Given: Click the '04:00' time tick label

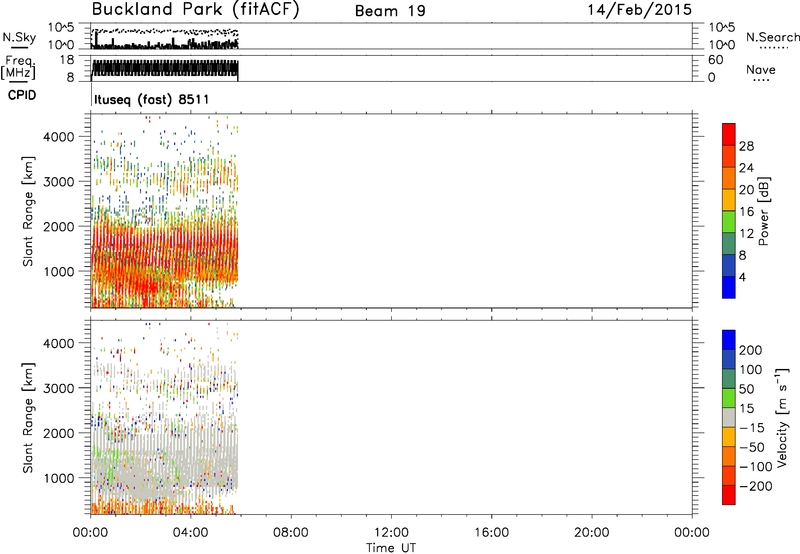Looking at the screenshot, I should coord(190,533).
